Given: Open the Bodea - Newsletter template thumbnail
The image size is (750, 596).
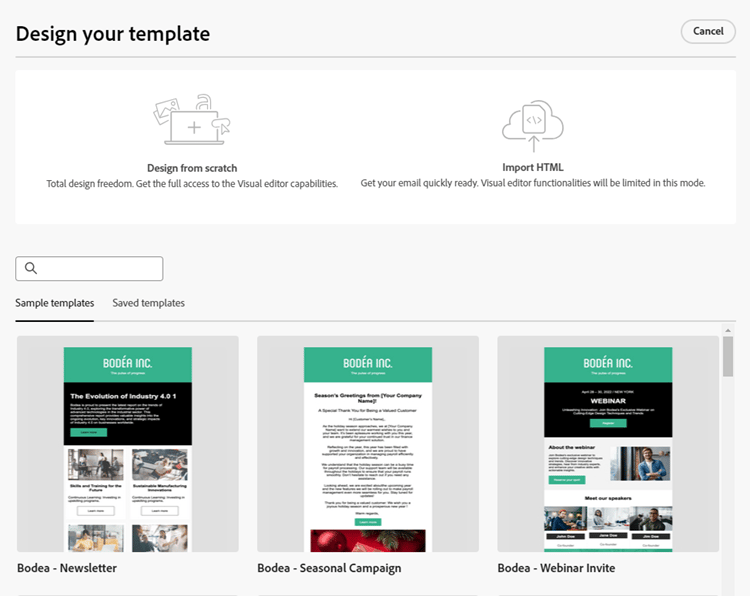Looking at the screenshot, I should 128,444.
